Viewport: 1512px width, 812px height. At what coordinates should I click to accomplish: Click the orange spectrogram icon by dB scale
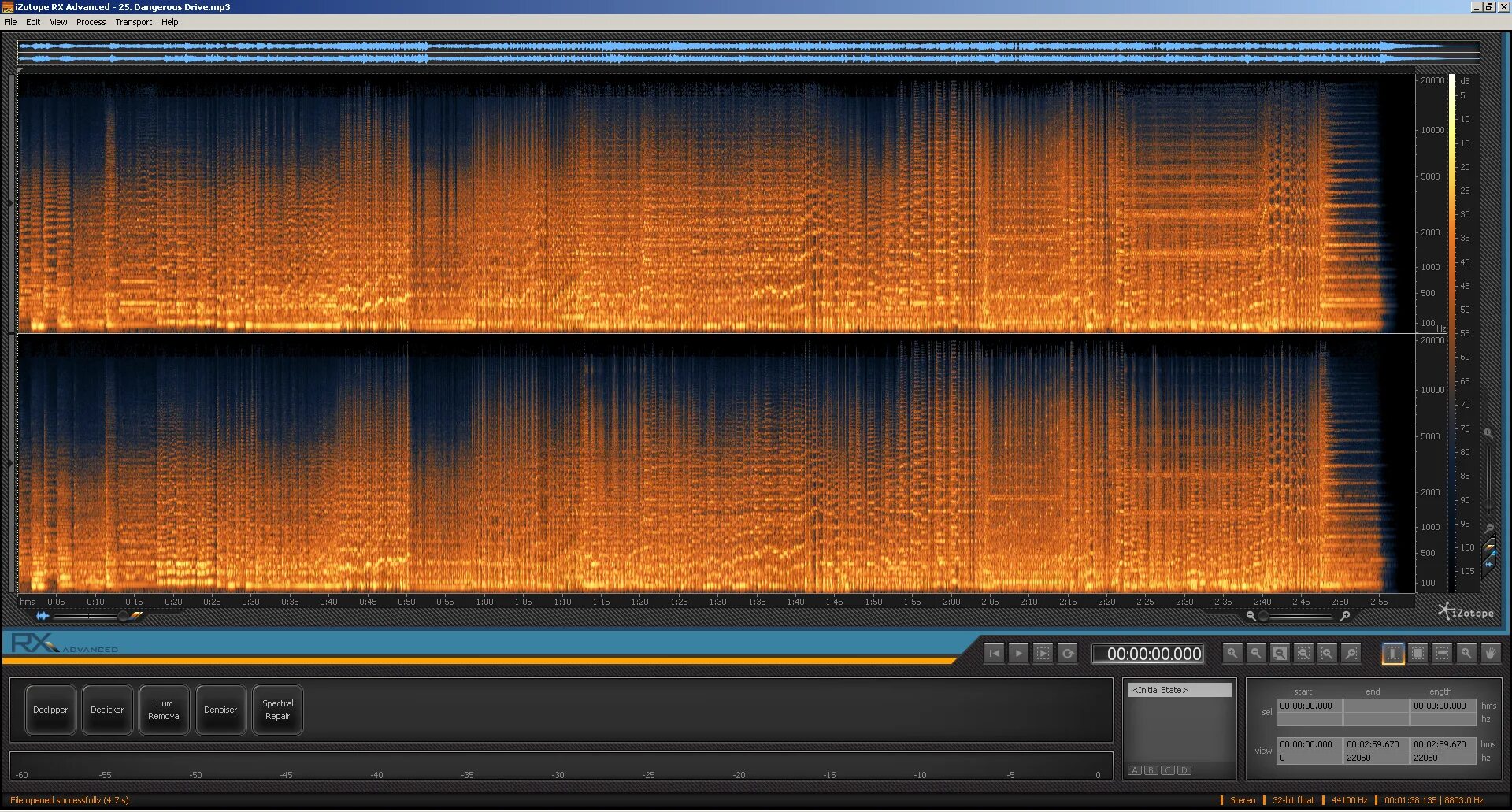coord(1489,545)
